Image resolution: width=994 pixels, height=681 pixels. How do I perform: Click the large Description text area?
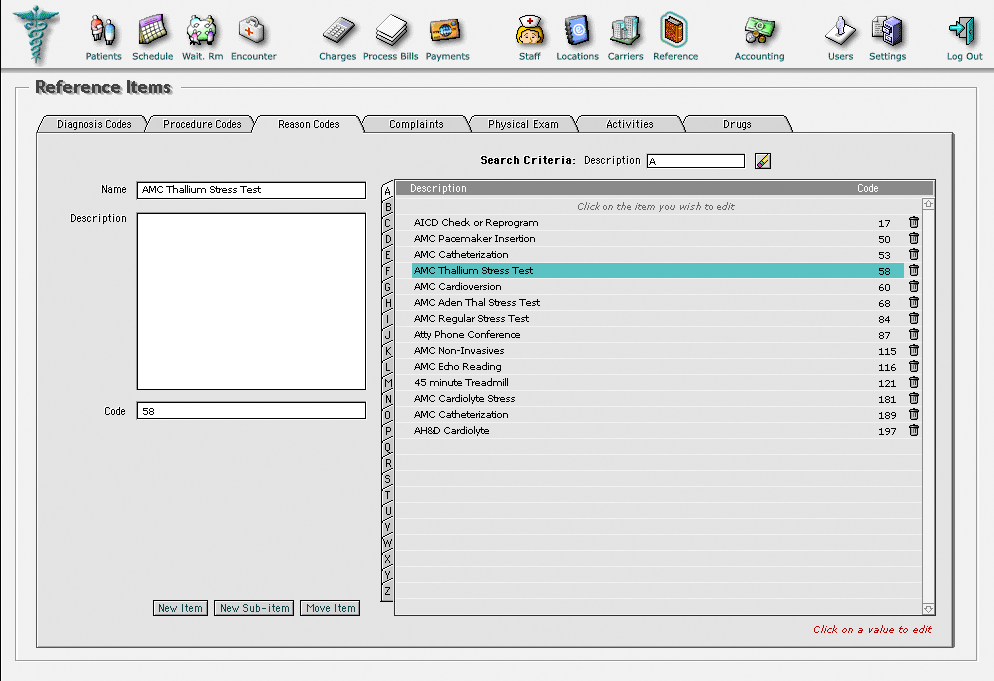coord(252,301)
